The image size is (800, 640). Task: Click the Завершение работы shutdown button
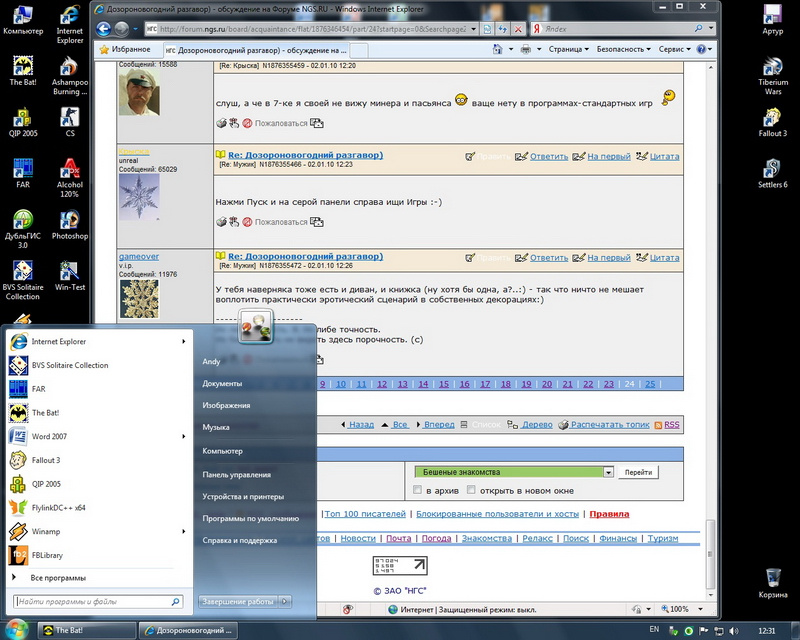click(239, 602)
